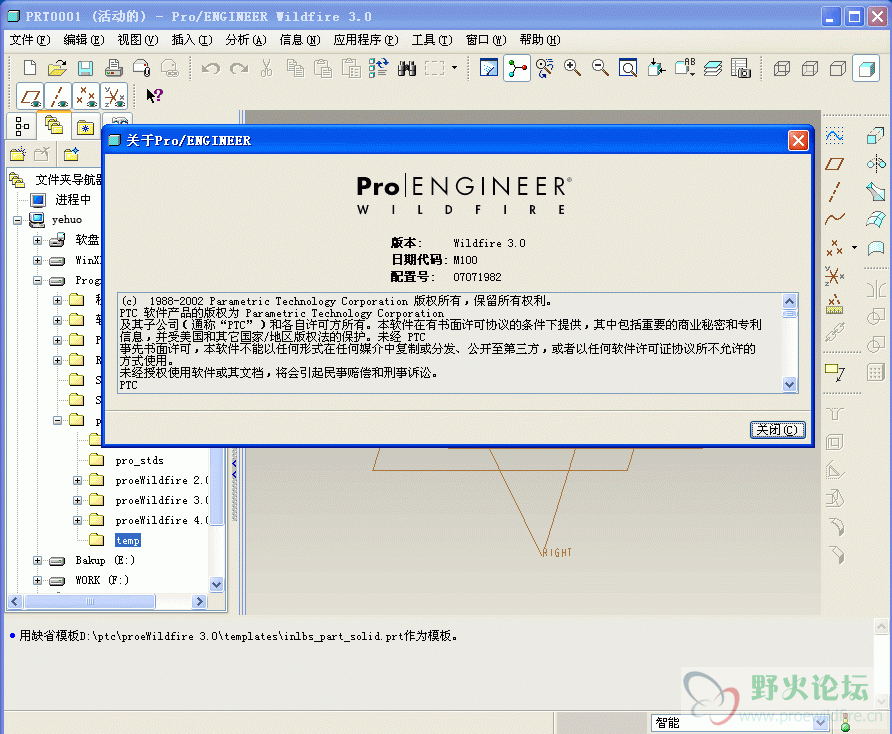The image size is (892, 734).
Task: Open the 视图(V) menu
Action: pyautogui.click(x=138, y=40)
